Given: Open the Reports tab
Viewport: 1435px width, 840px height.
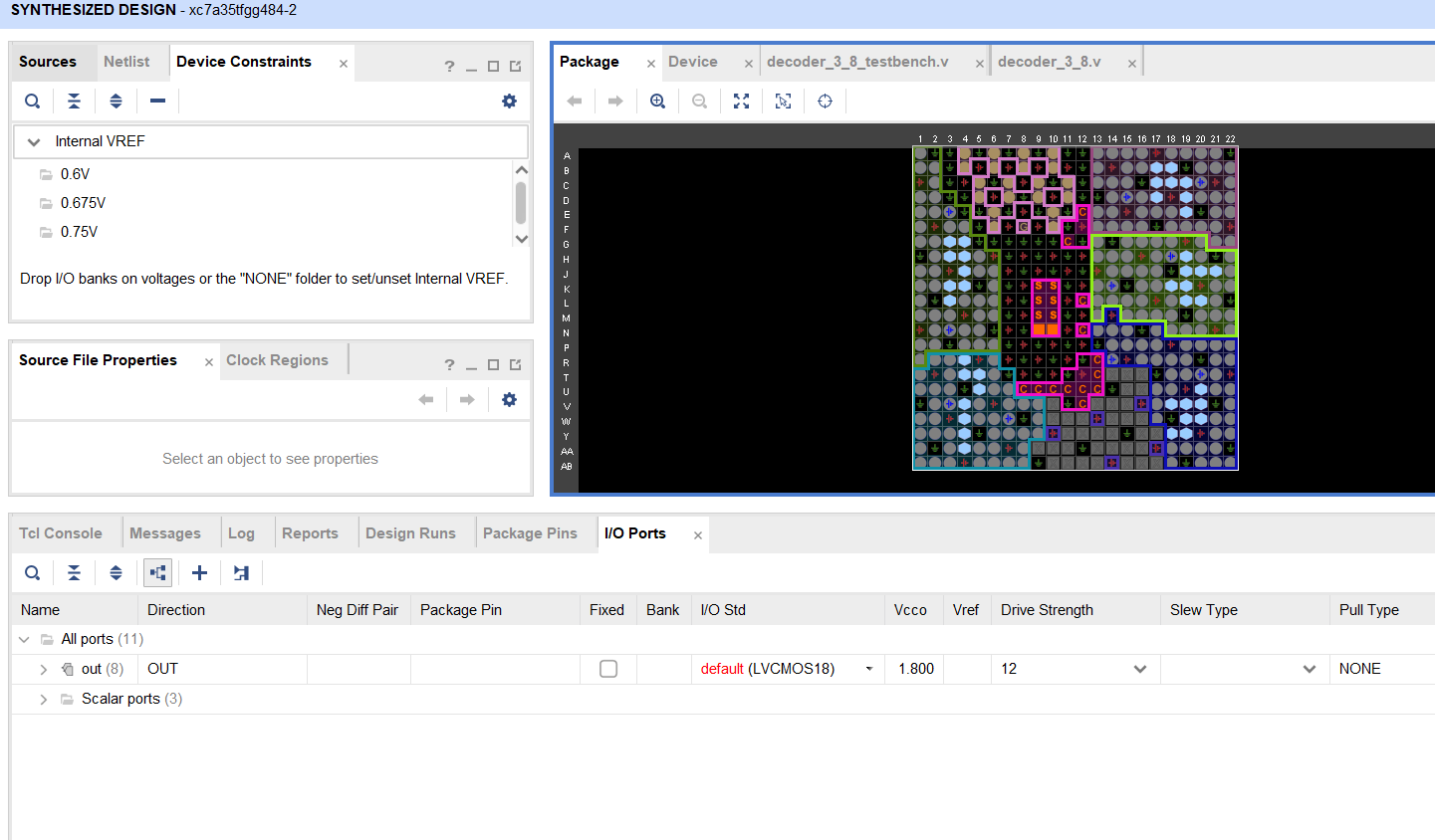Looking at the screenshot, I should [310, 533].
